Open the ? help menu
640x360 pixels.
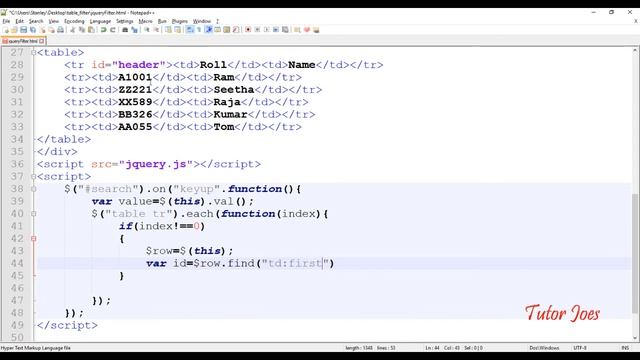pos(218,21)
